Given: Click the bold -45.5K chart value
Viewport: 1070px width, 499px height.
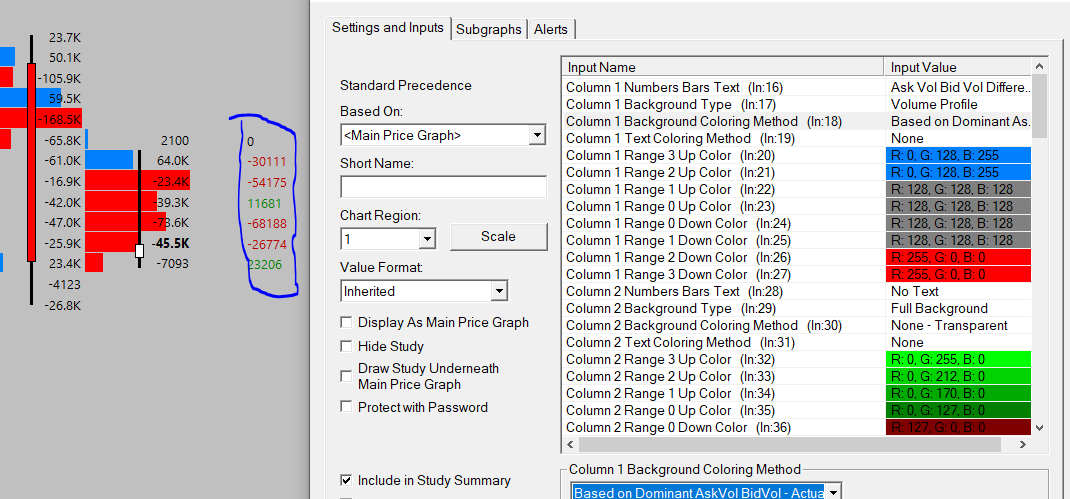Looking at the screenshot, I should [x=171, y=244].
